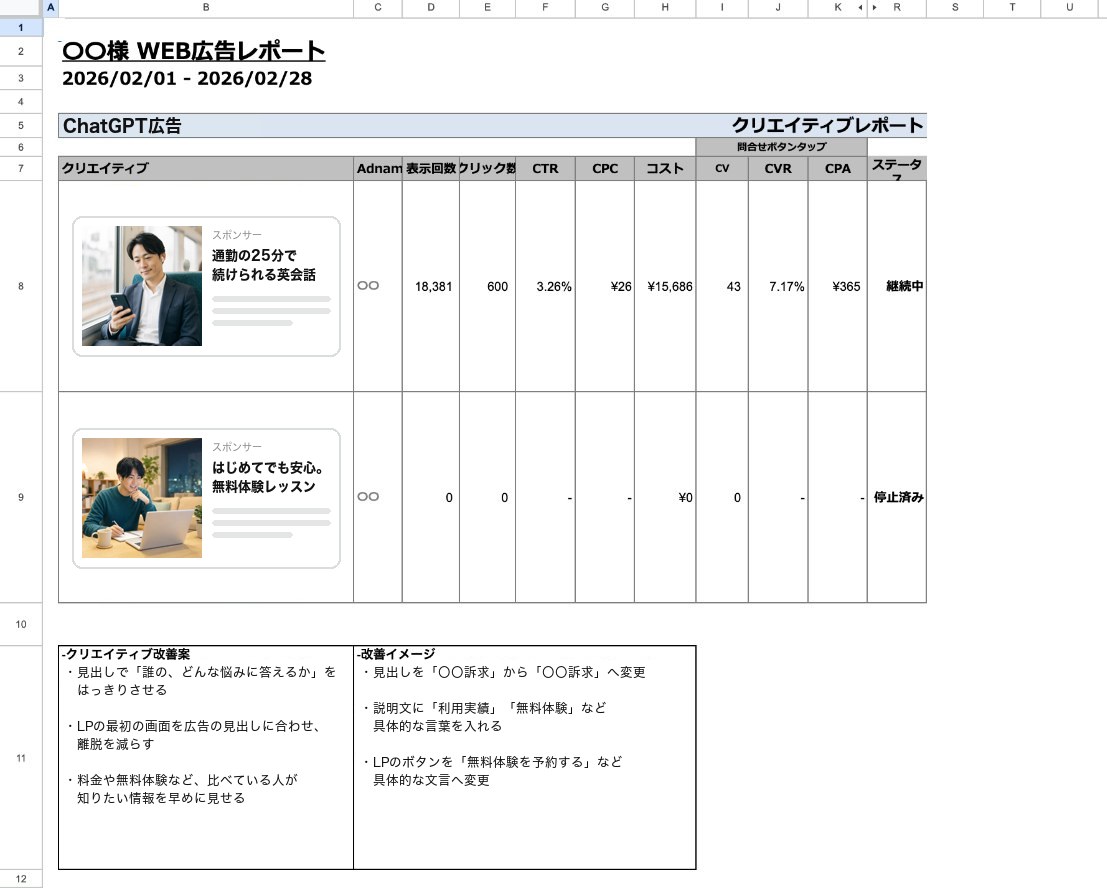Select row 11 header
Viewport: 1107px width, 888px height.
[x=21, y=758]
